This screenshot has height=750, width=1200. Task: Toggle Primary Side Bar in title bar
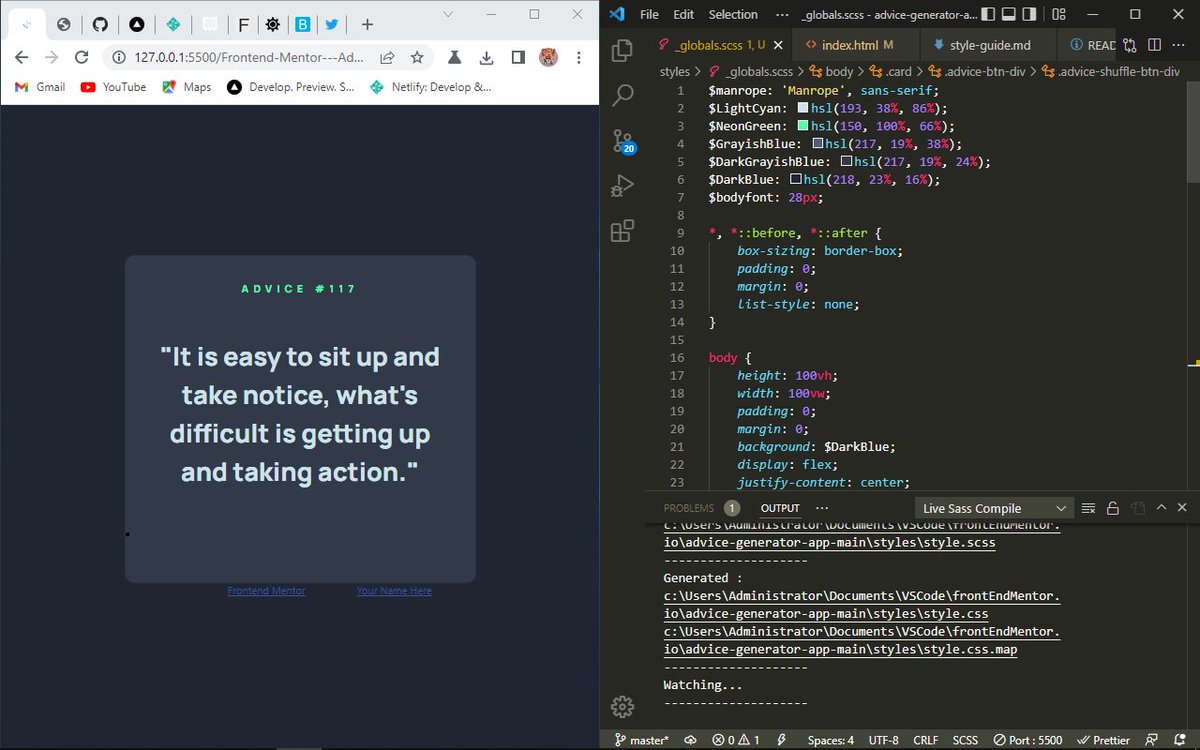point(988,14)
